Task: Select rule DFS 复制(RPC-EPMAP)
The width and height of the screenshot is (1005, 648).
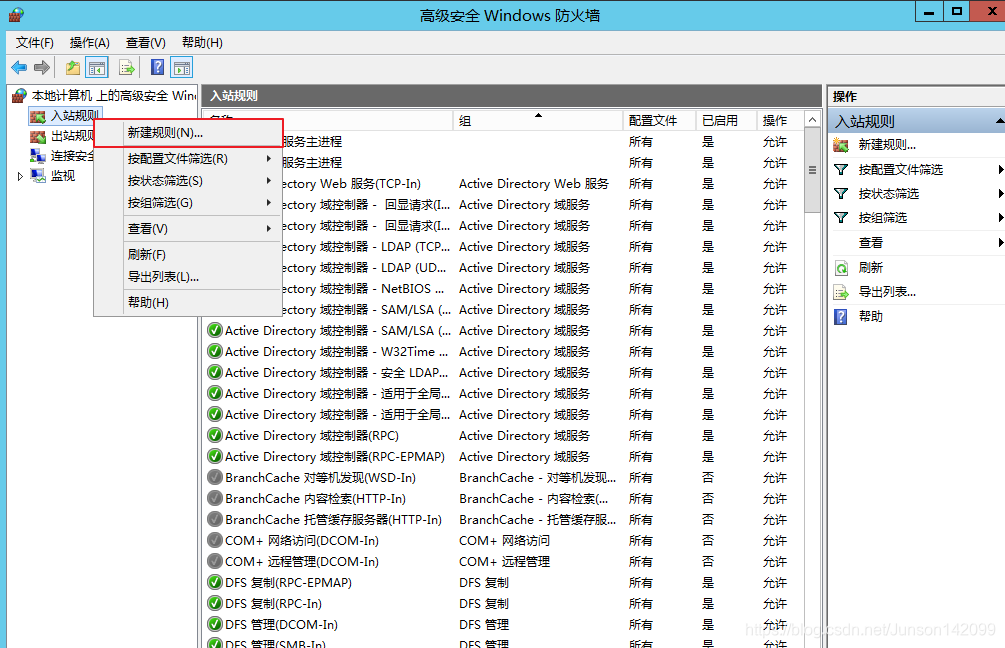Action: pyautogui.click(x=288, y=583)
